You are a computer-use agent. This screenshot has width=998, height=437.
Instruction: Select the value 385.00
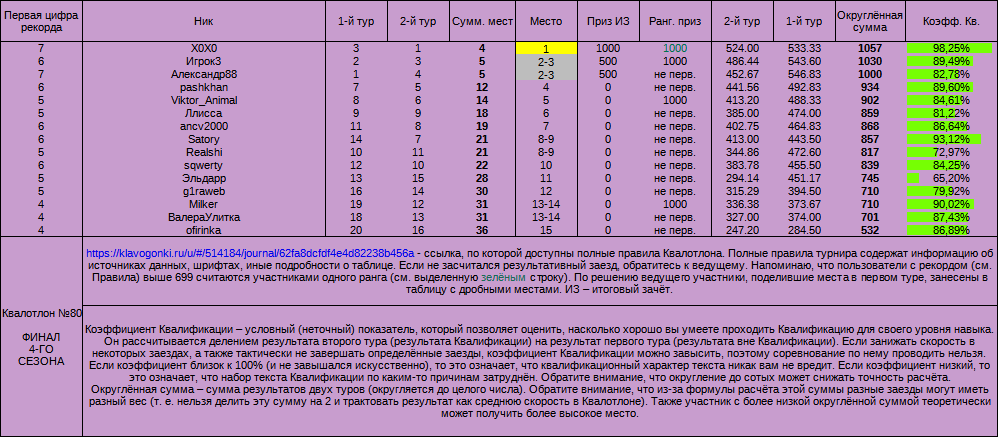tap(743, 113)
